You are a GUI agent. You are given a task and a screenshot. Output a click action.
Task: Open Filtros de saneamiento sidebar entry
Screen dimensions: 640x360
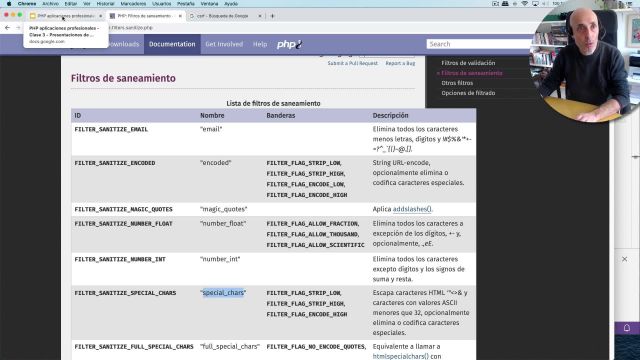(472, 73)
